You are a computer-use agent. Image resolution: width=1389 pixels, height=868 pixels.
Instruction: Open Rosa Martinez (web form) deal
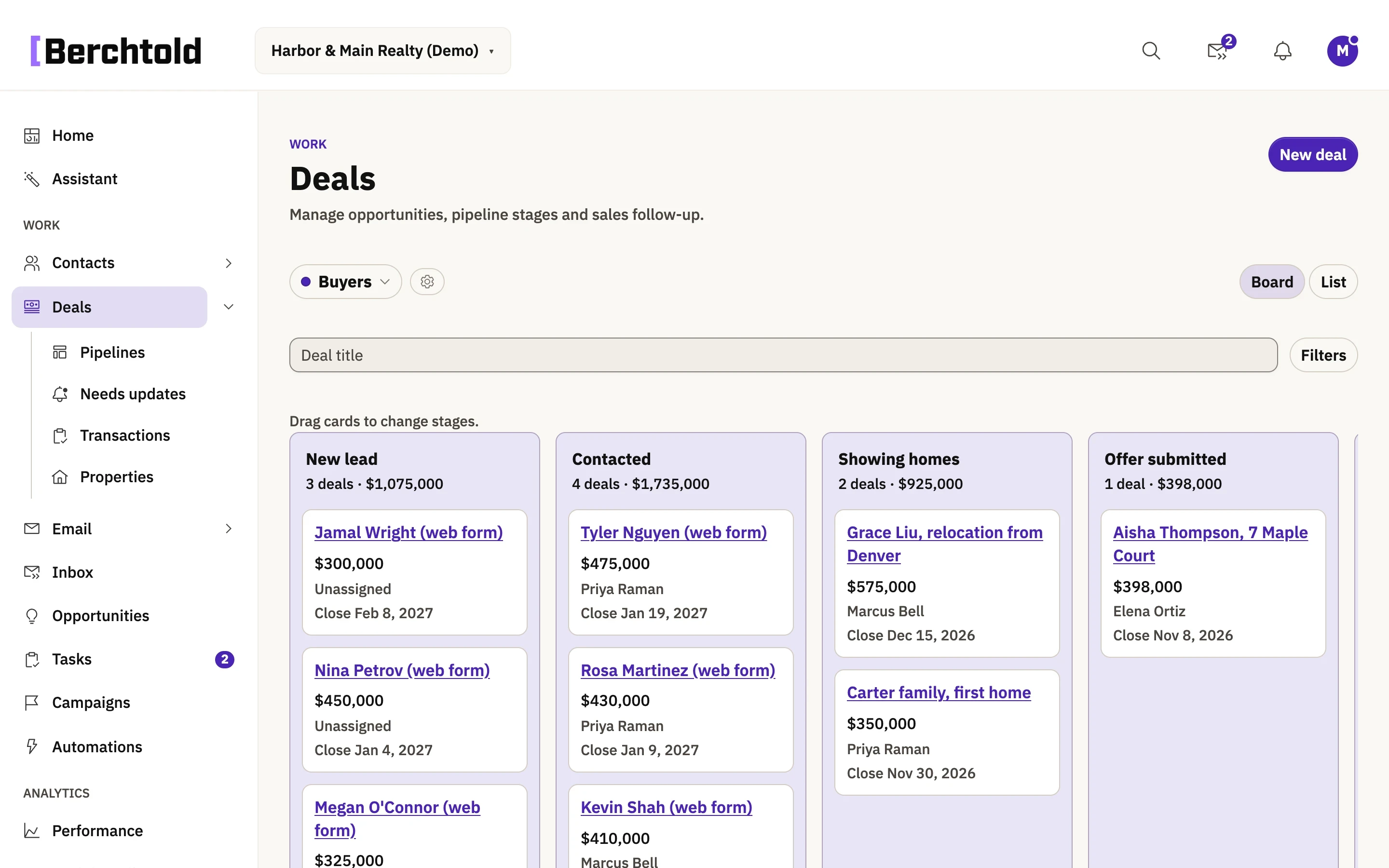tap(677, 670)
